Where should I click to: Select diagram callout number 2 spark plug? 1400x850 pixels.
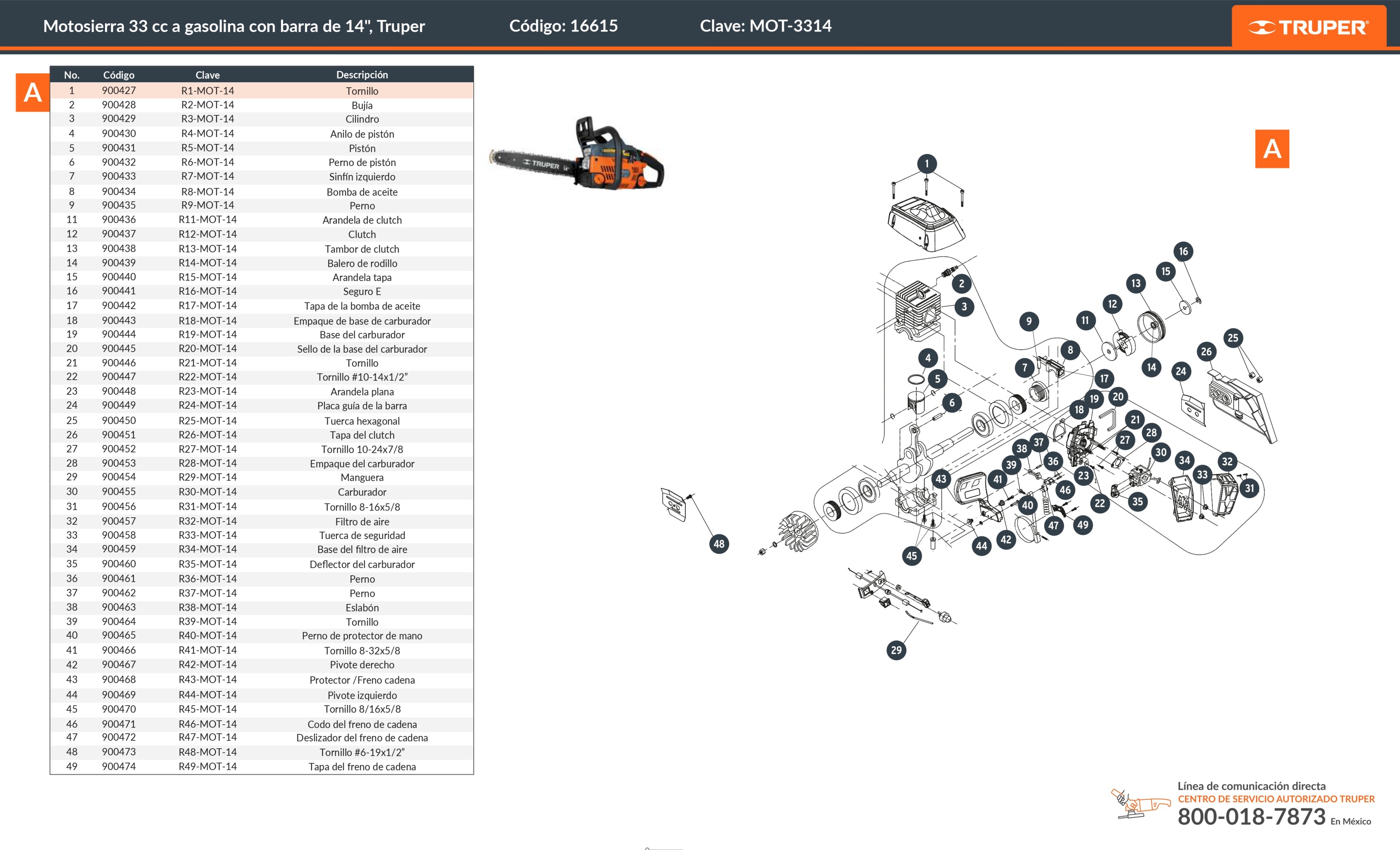[961, 283]
